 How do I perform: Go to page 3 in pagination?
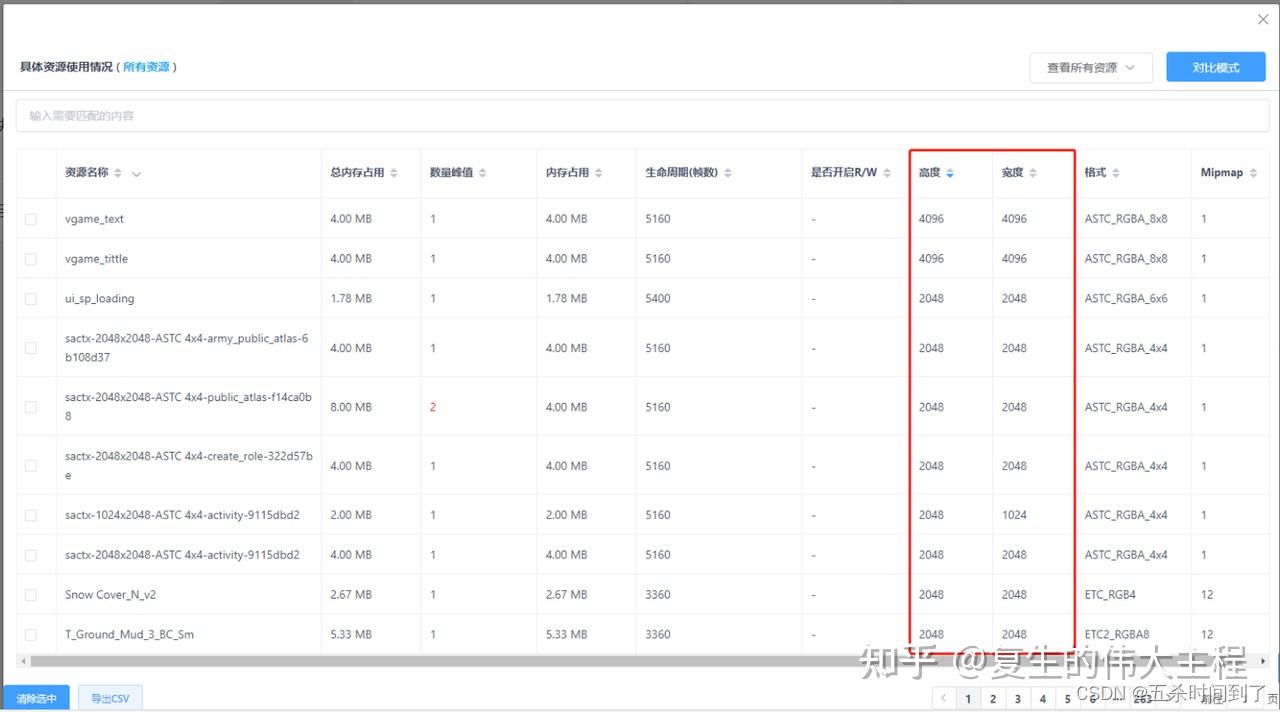1018,698
